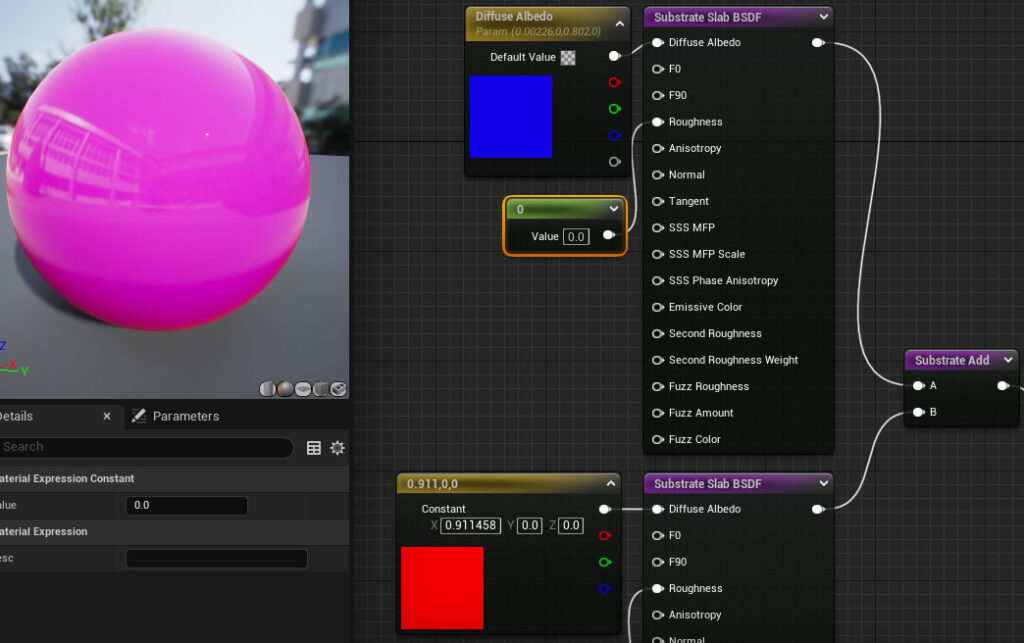Screen dimensions: 1024x643
Task: Collapse the 0.911,0,0 constant node
Action: (611, 483)
